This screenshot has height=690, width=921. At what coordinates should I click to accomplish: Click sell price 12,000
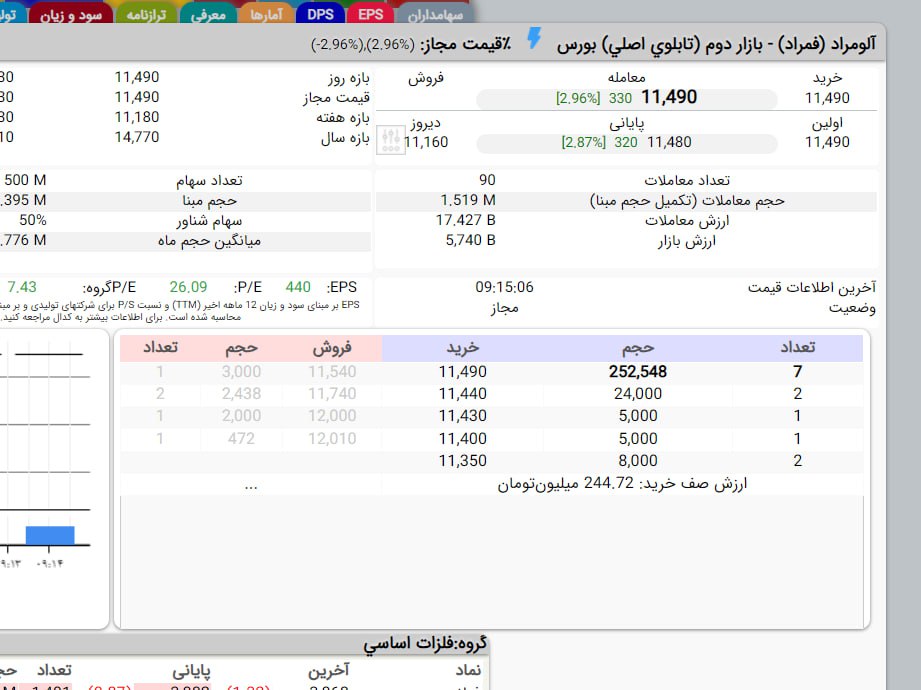click(332, 416)
